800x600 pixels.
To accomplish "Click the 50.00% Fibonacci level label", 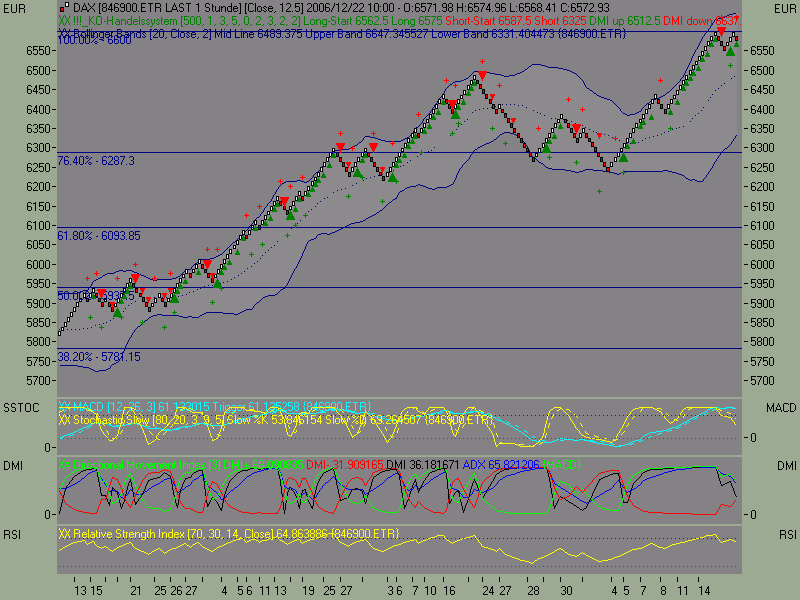I will [x=96, y=296].
